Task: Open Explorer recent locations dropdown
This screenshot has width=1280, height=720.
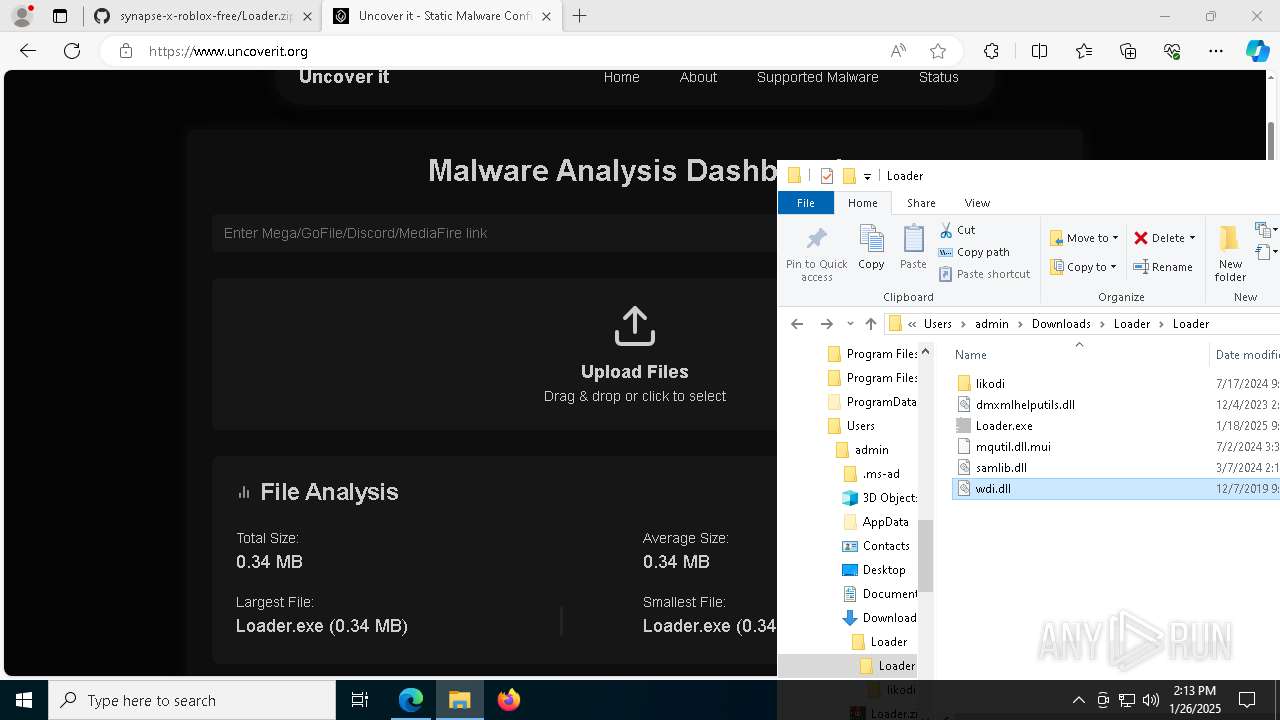Action: coord(850,324)
